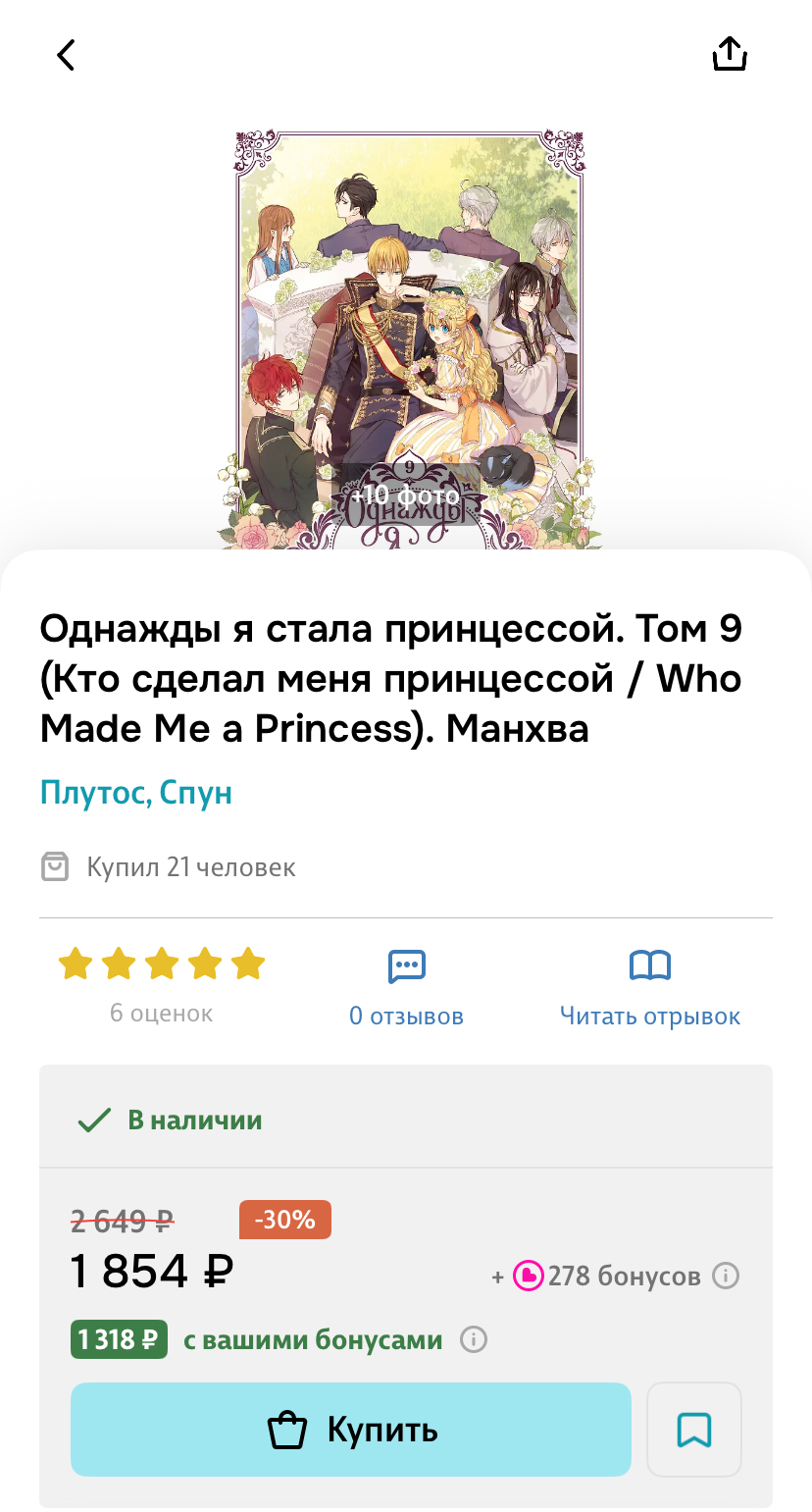This screenshot has height=1512, width=812.
Task: Open the 'Читать отрывок' link
Action: tap(650, 1017)
